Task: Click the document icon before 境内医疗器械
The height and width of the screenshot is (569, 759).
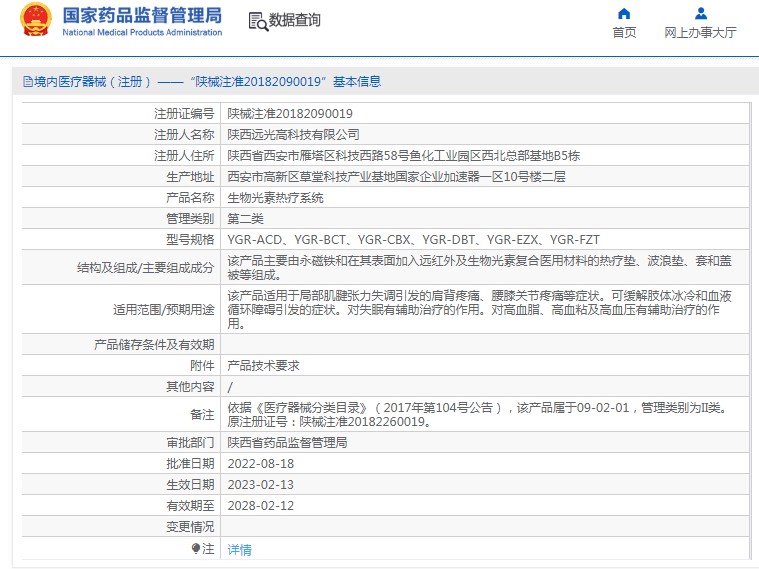Action: 28,81
